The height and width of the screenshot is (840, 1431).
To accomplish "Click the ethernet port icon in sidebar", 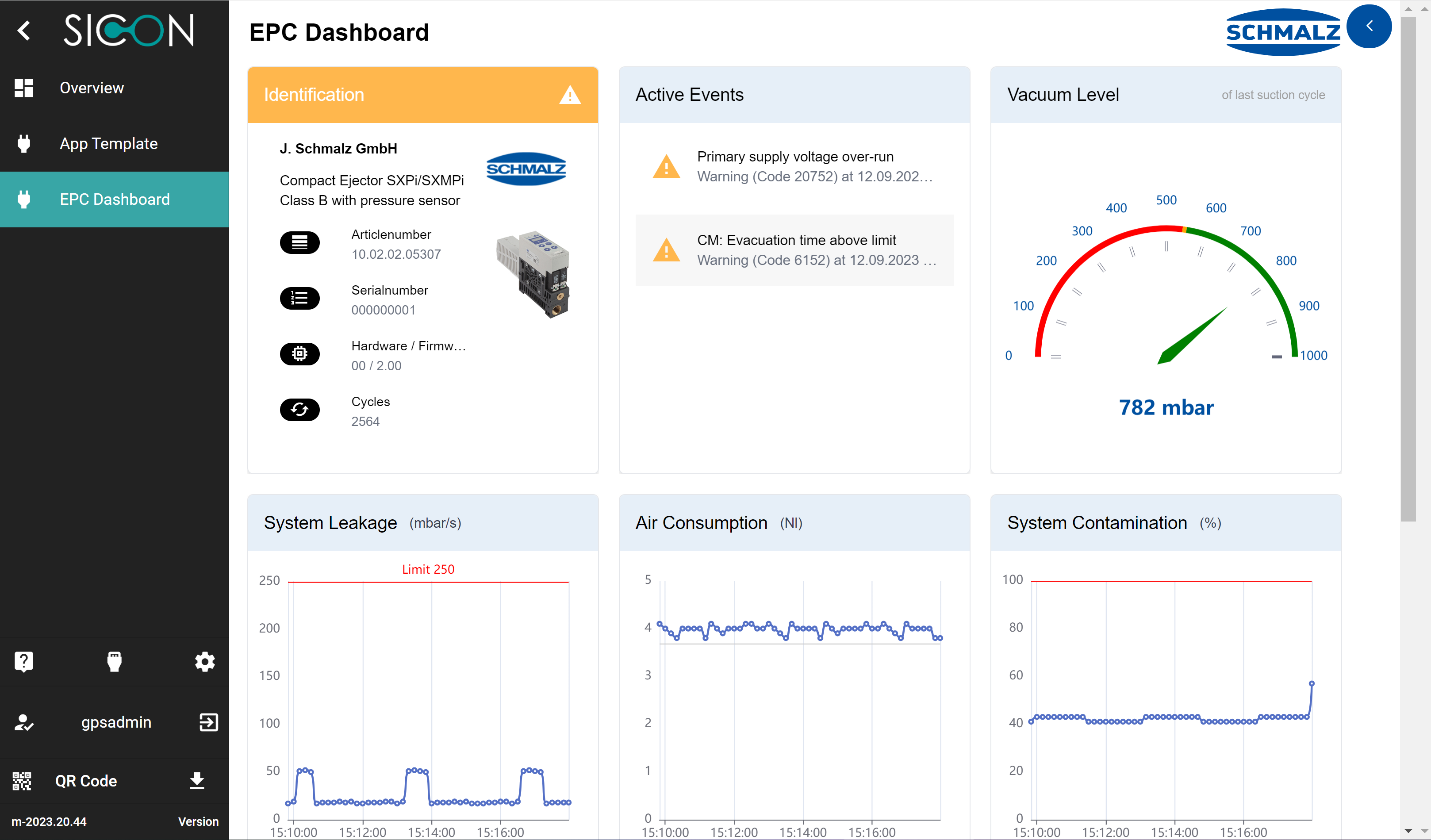I will [x=114, y=661].
